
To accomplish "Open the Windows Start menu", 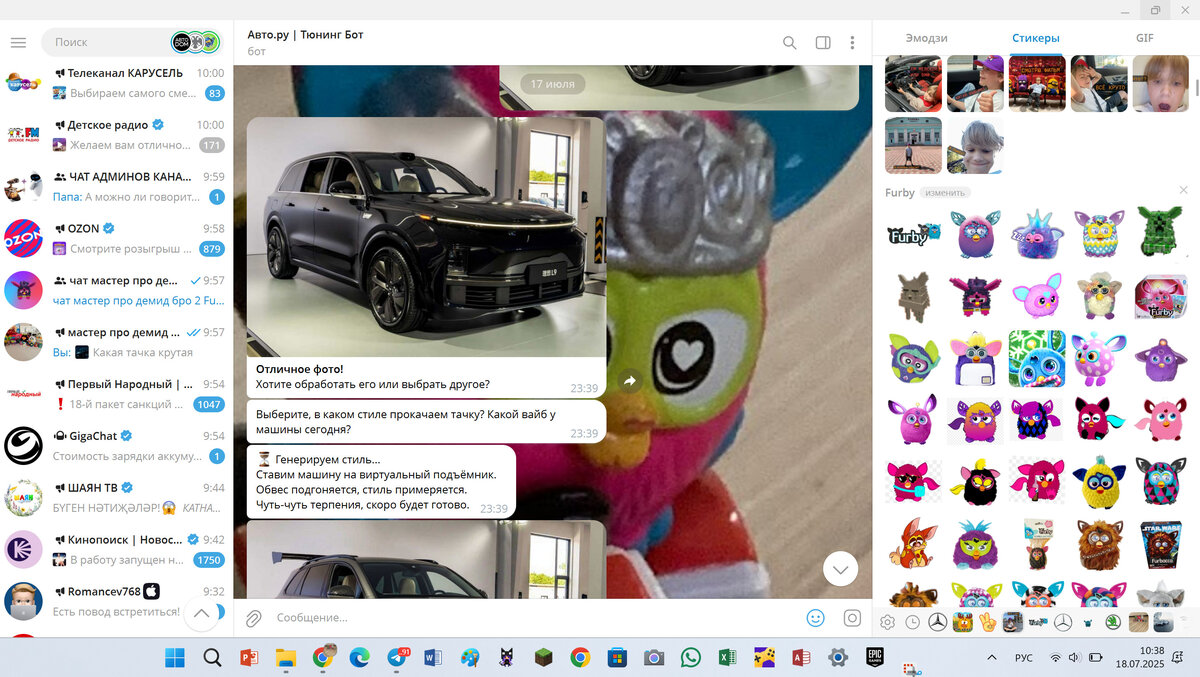I will click(175, 657).
